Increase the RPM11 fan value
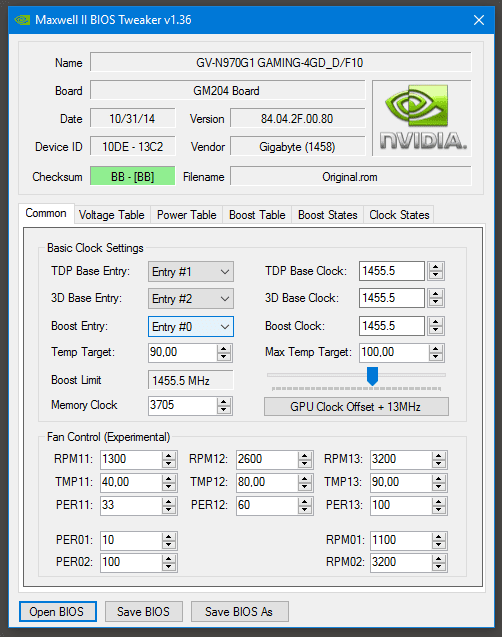Viewport: 502px width, 637px height. tap(169, 455)
